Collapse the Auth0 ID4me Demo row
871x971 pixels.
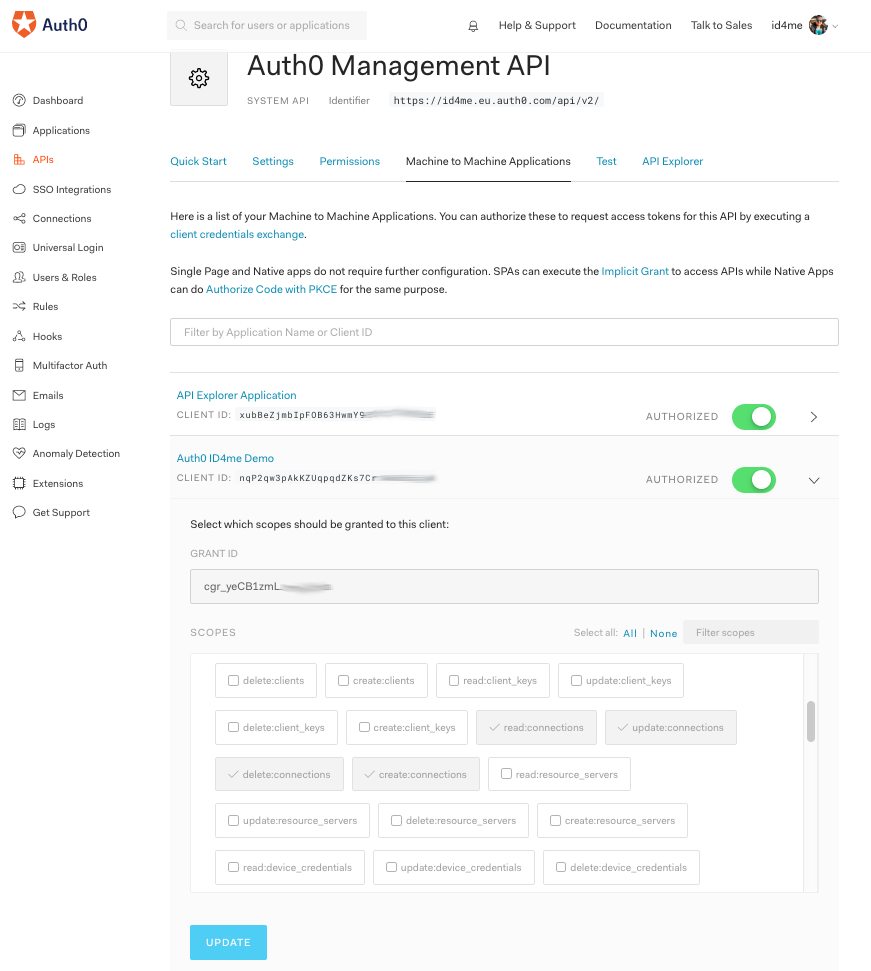[x=814, y=481]
